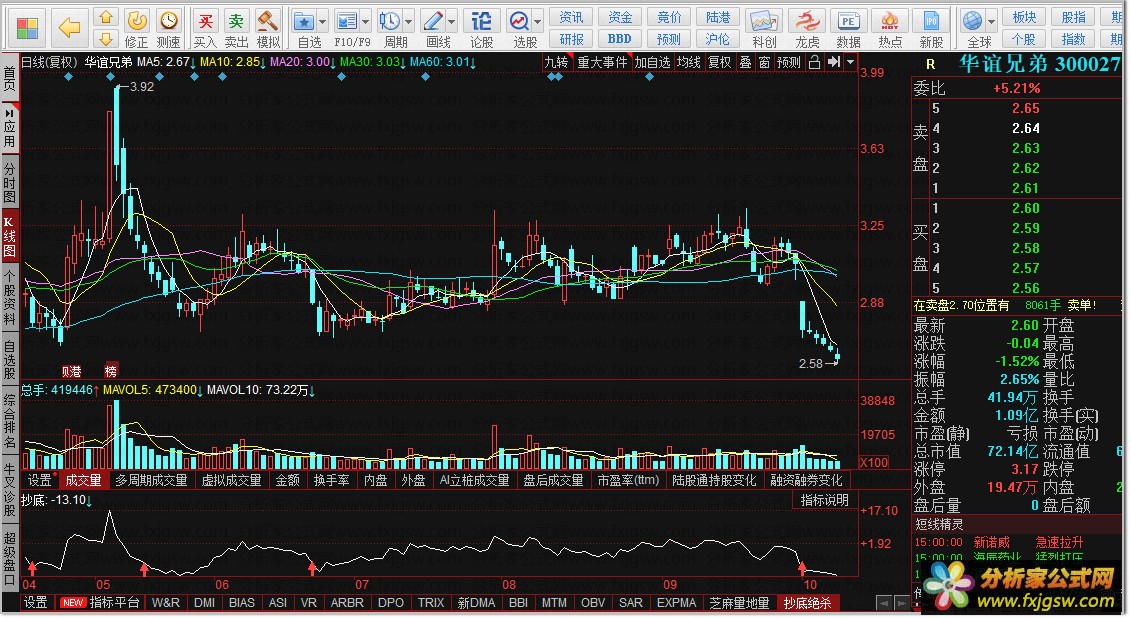Expand the F10/F9 dropdown arrow
The width and height of the screenshot is (1131, 618).
(x=365, y=22)
